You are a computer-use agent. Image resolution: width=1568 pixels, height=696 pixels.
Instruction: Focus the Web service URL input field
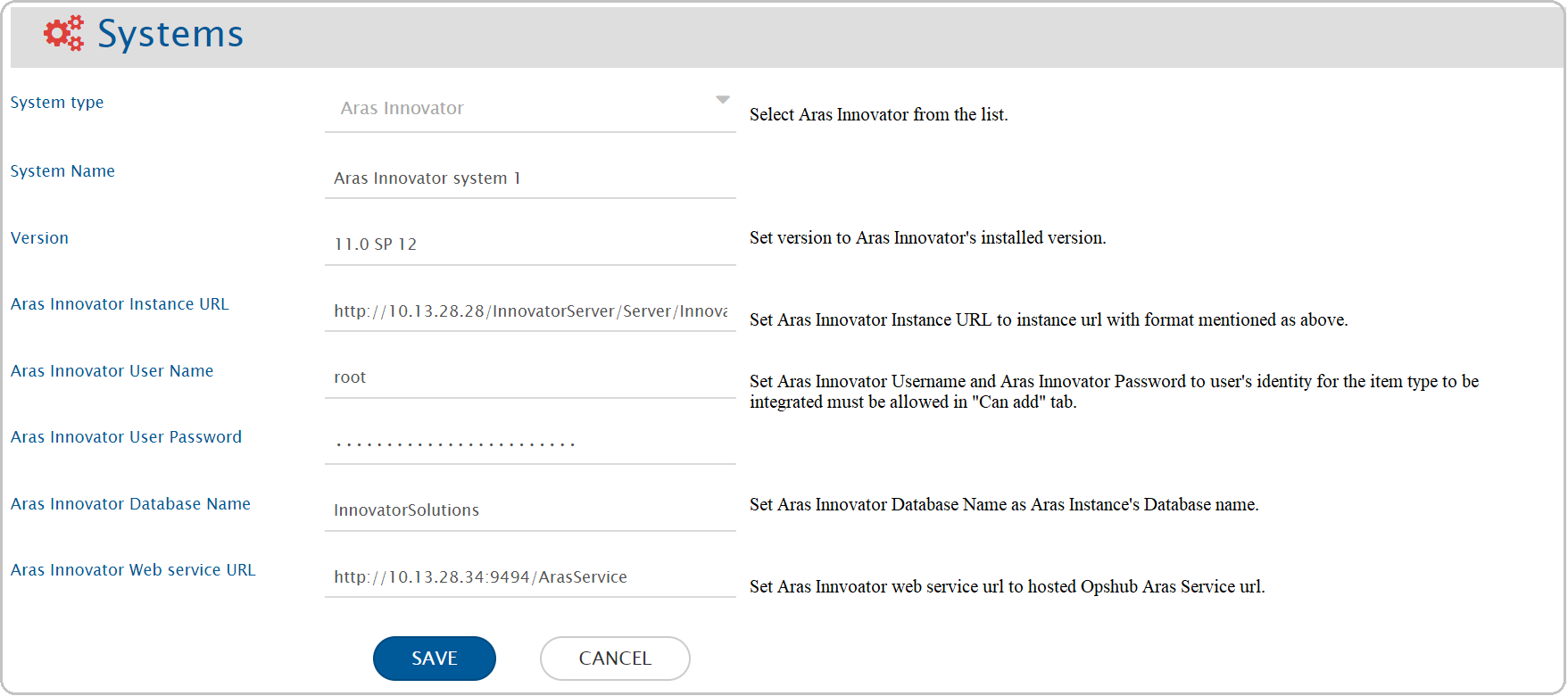point(530,577)
